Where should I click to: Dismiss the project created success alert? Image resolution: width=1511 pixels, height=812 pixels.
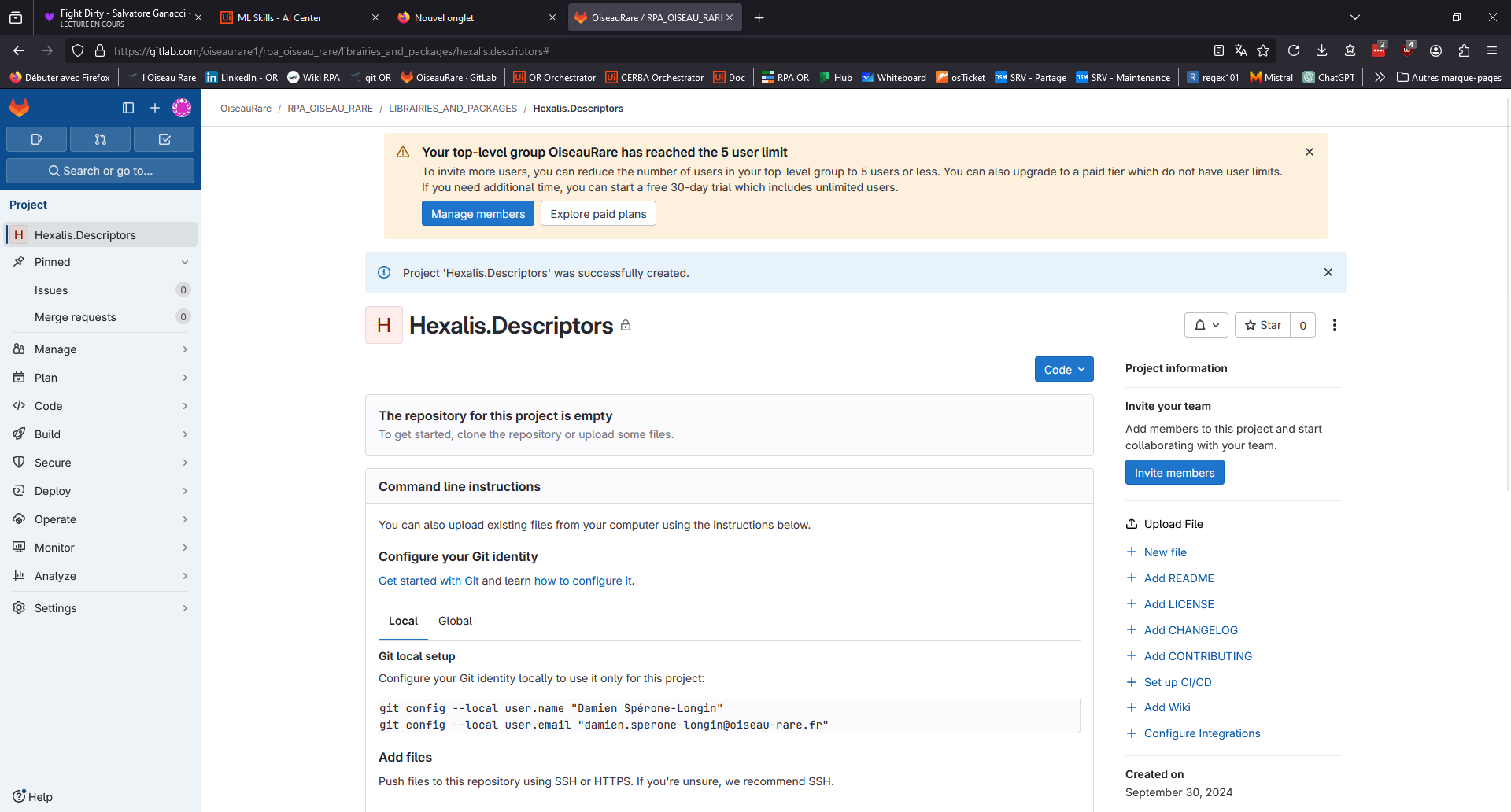coord(1328,272)
